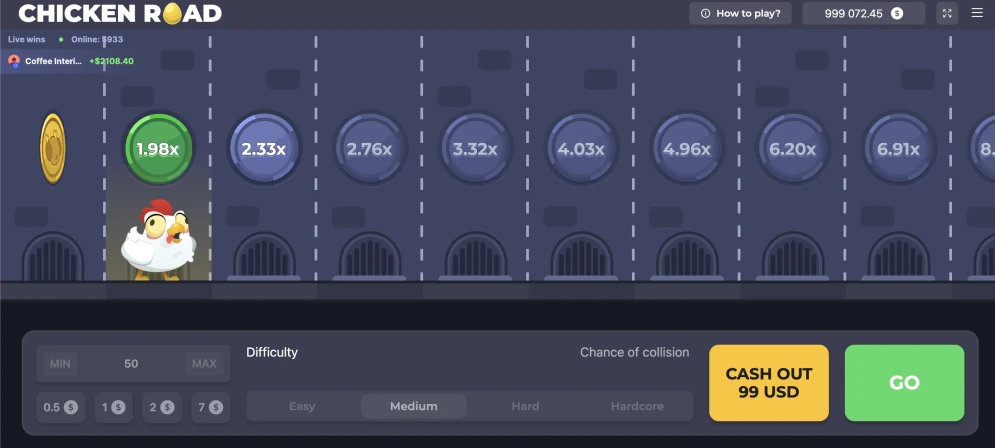Choose Easy difficulty
Screen dimensions: 995x448
[x=302, y=406]
